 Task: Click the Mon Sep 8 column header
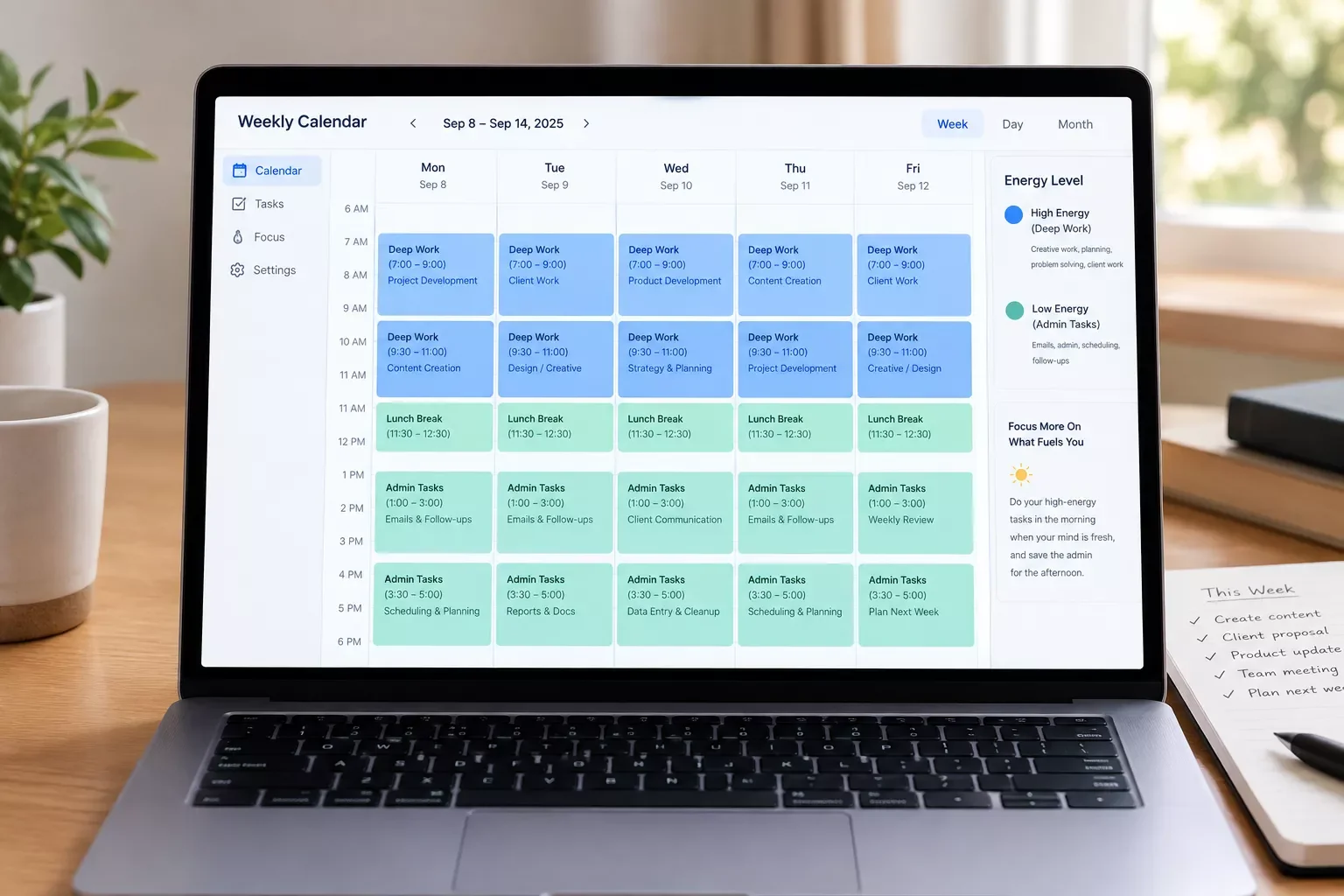pyautogui.click(x=433, y=176)
